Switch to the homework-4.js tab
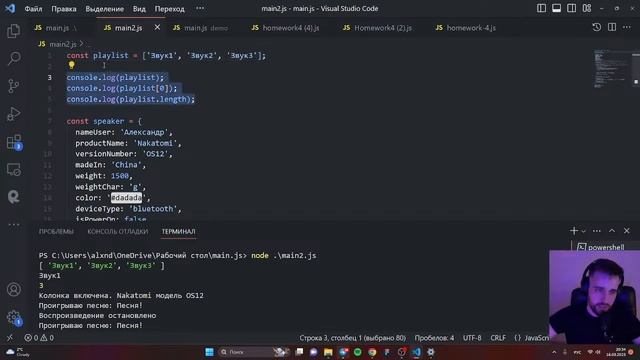This screenshot has height=360, width=640. pyautogui.click(x=466, y=28)
